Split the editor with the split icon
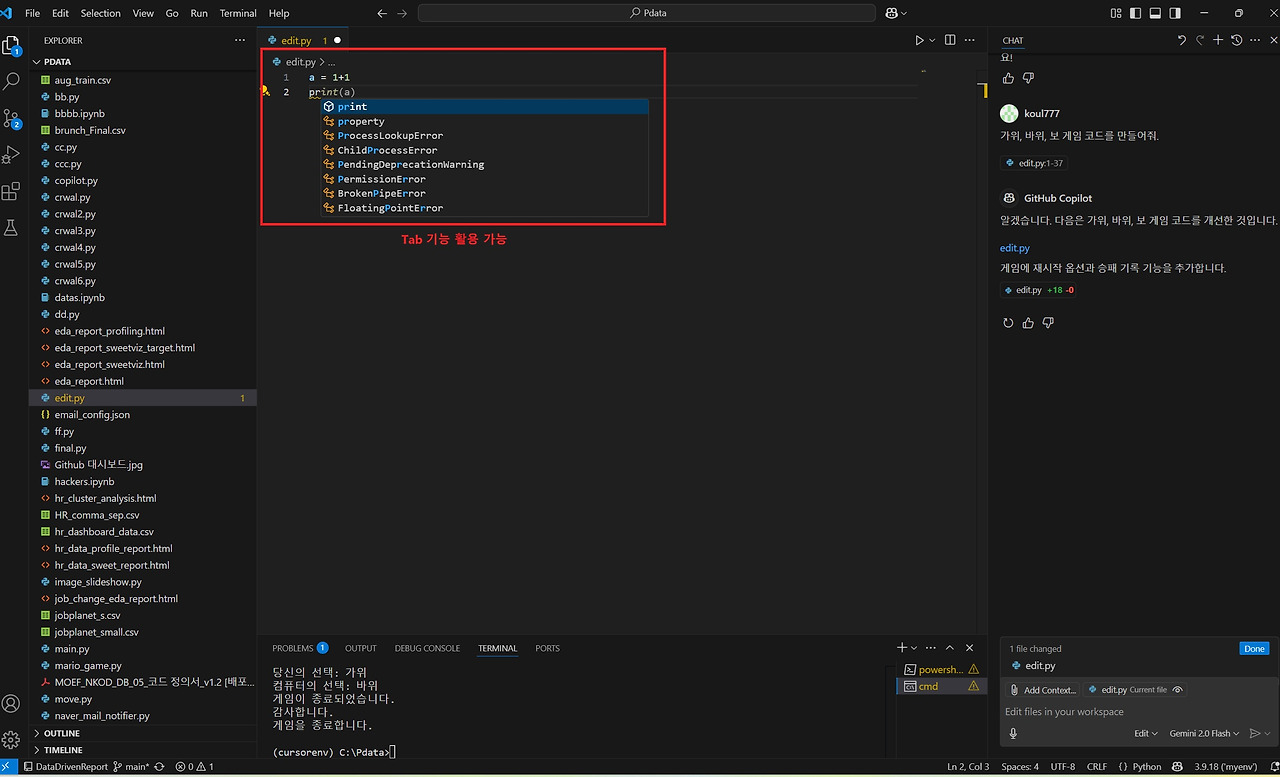 [x=948, y=40]
